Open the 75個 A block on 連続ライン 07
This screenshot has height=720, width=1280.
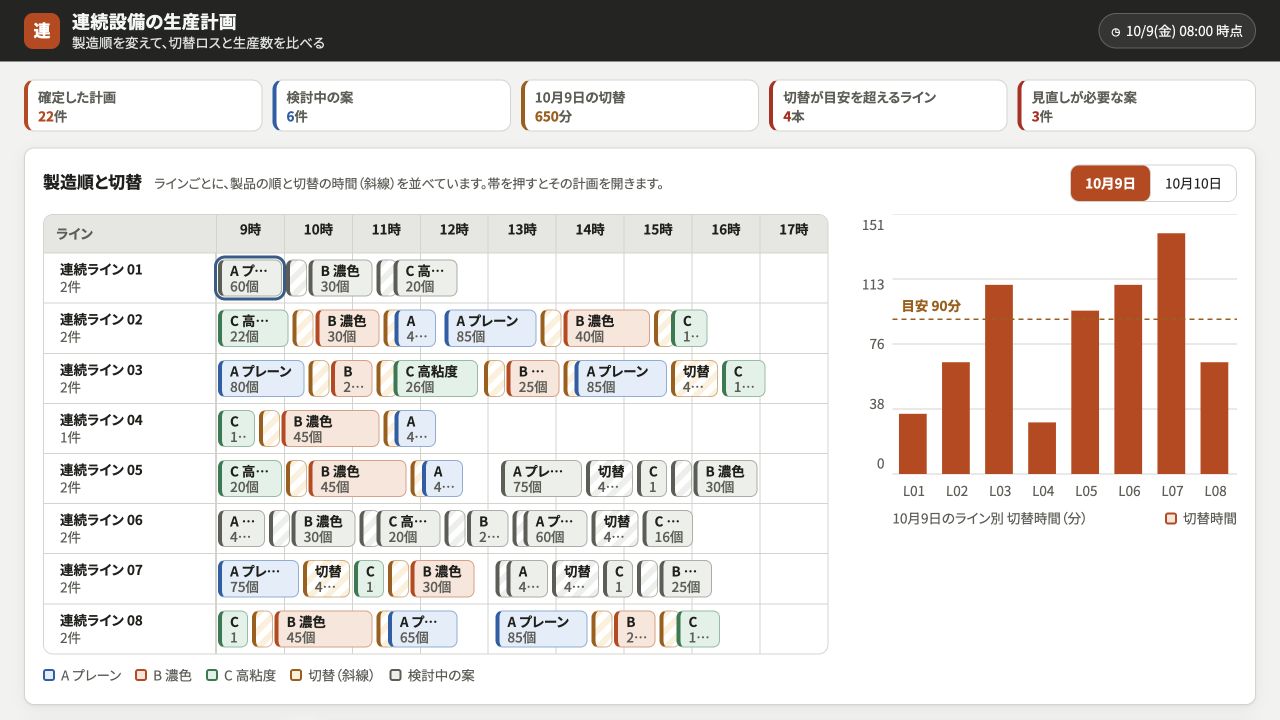click(x=258, y=578)
